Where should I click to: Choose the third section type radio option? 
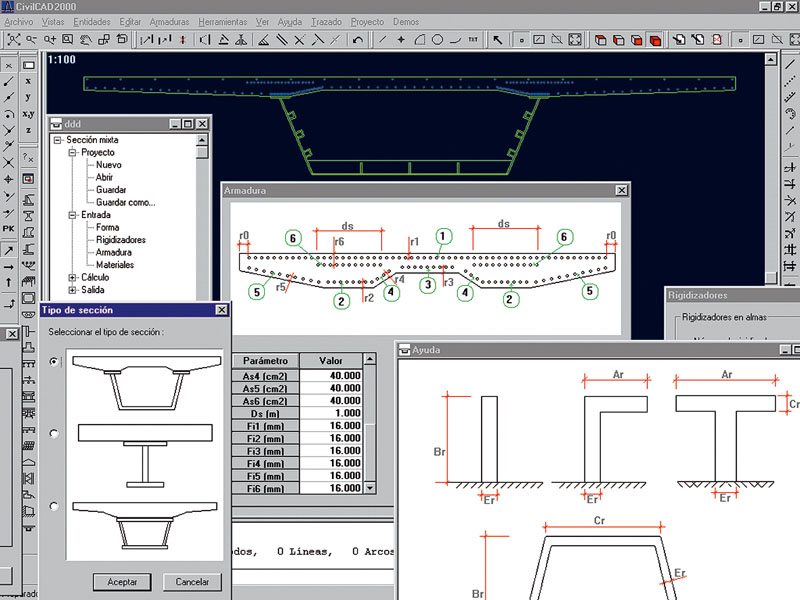[54, 506]
